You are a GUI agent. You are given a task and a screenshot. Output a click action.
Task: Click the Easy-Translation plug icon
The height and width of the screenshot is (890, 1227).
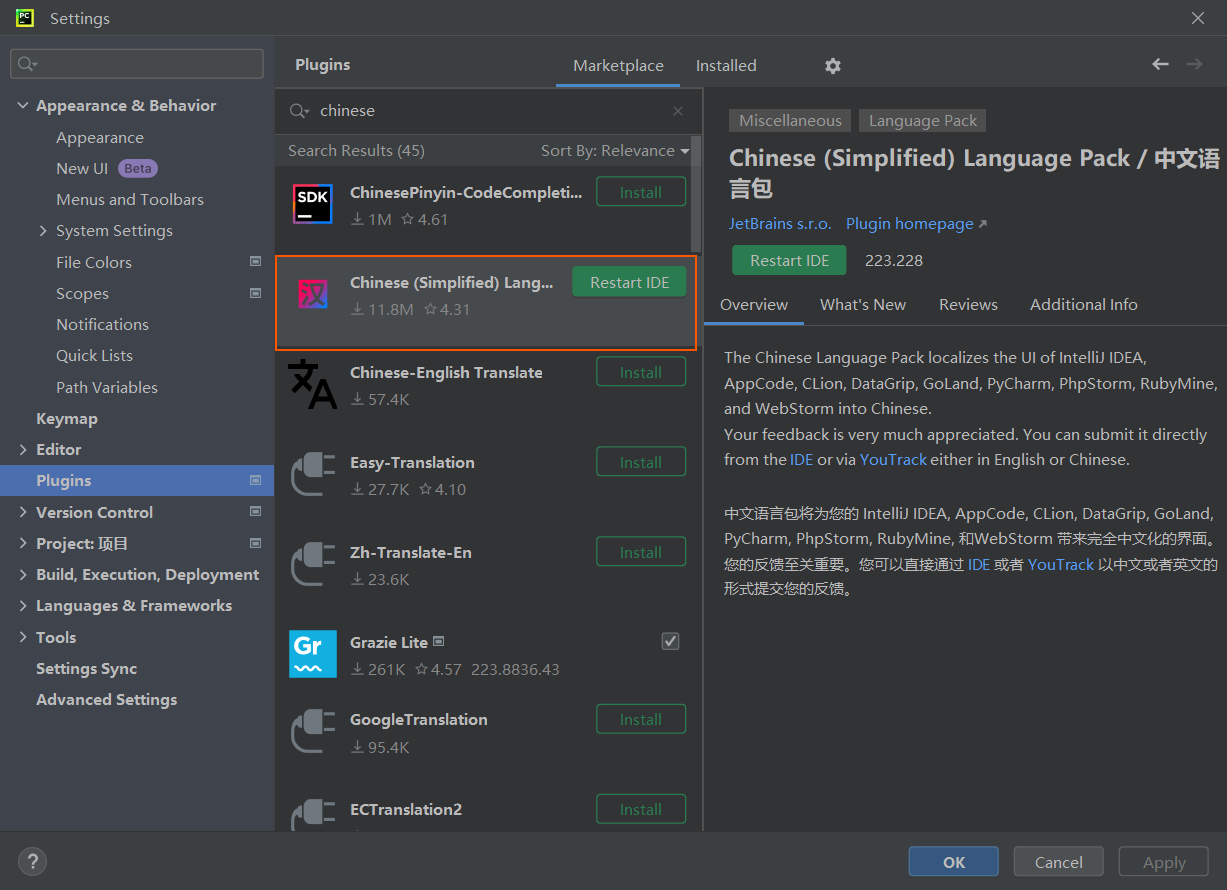coord(312,474)
